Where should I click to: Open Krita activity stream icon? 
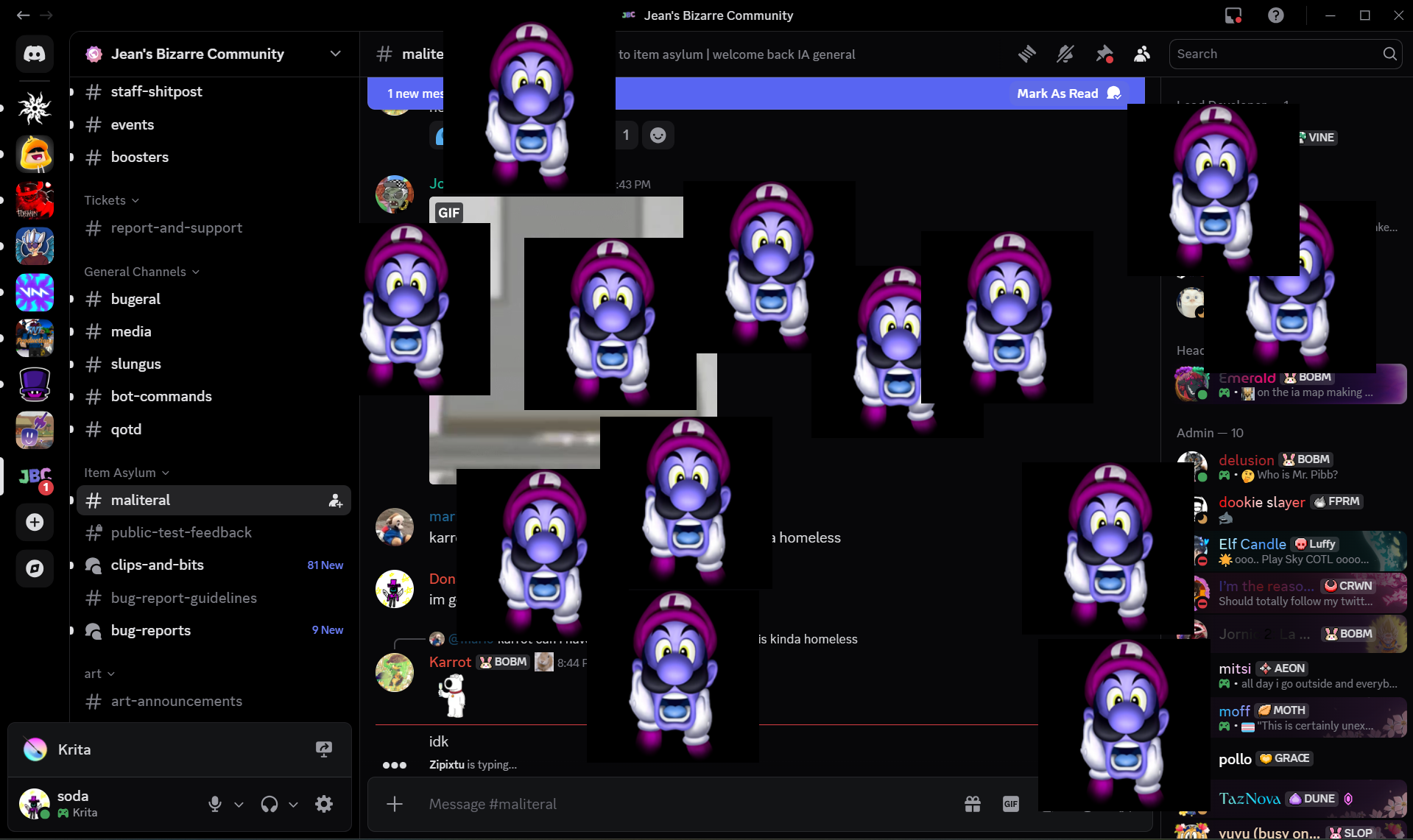324,749
